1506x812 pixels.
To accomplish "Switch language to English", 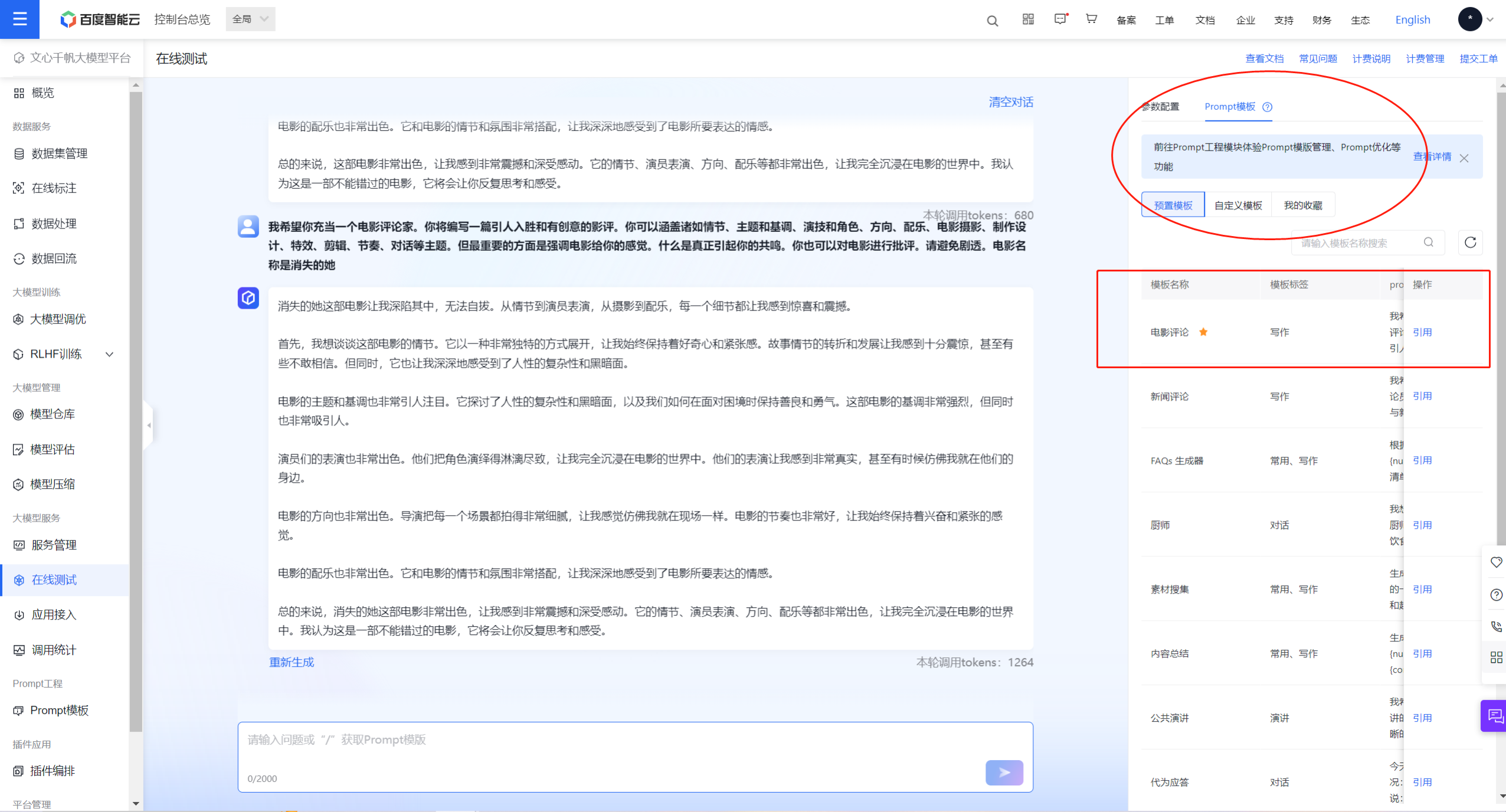I will tap(1413, 20).
